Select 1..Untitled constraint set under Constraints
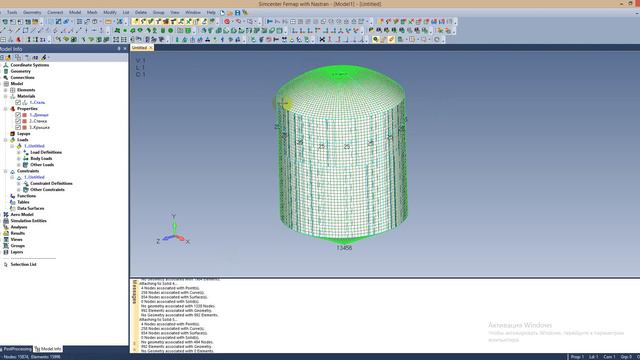 tap(34, 177)
